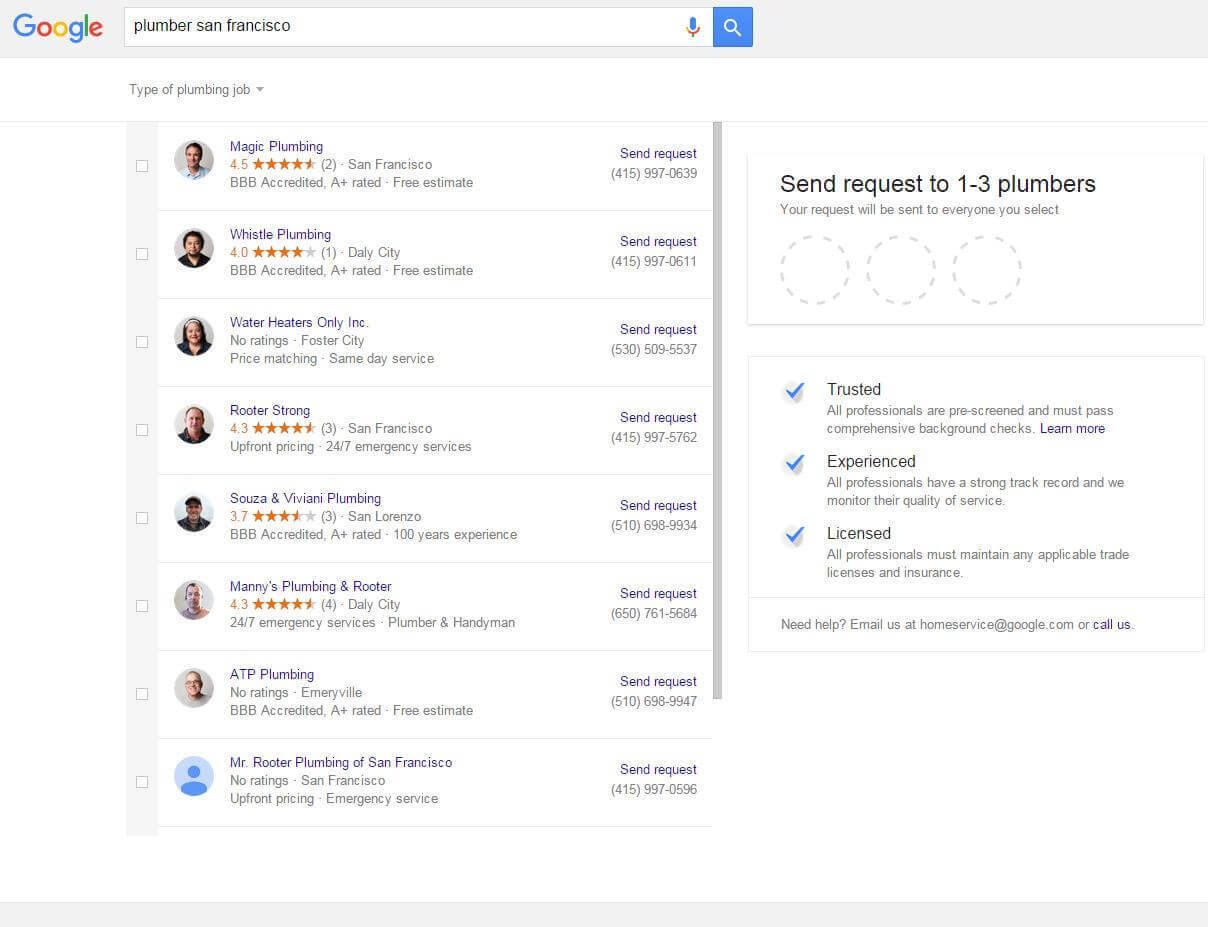
Task: Click phone number (415) 997-0611
Action: (x=654, y=261)
